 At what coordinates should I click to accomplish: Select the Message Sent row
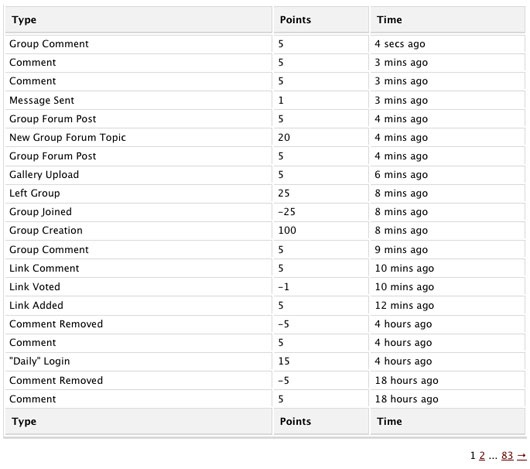point(265,100)
